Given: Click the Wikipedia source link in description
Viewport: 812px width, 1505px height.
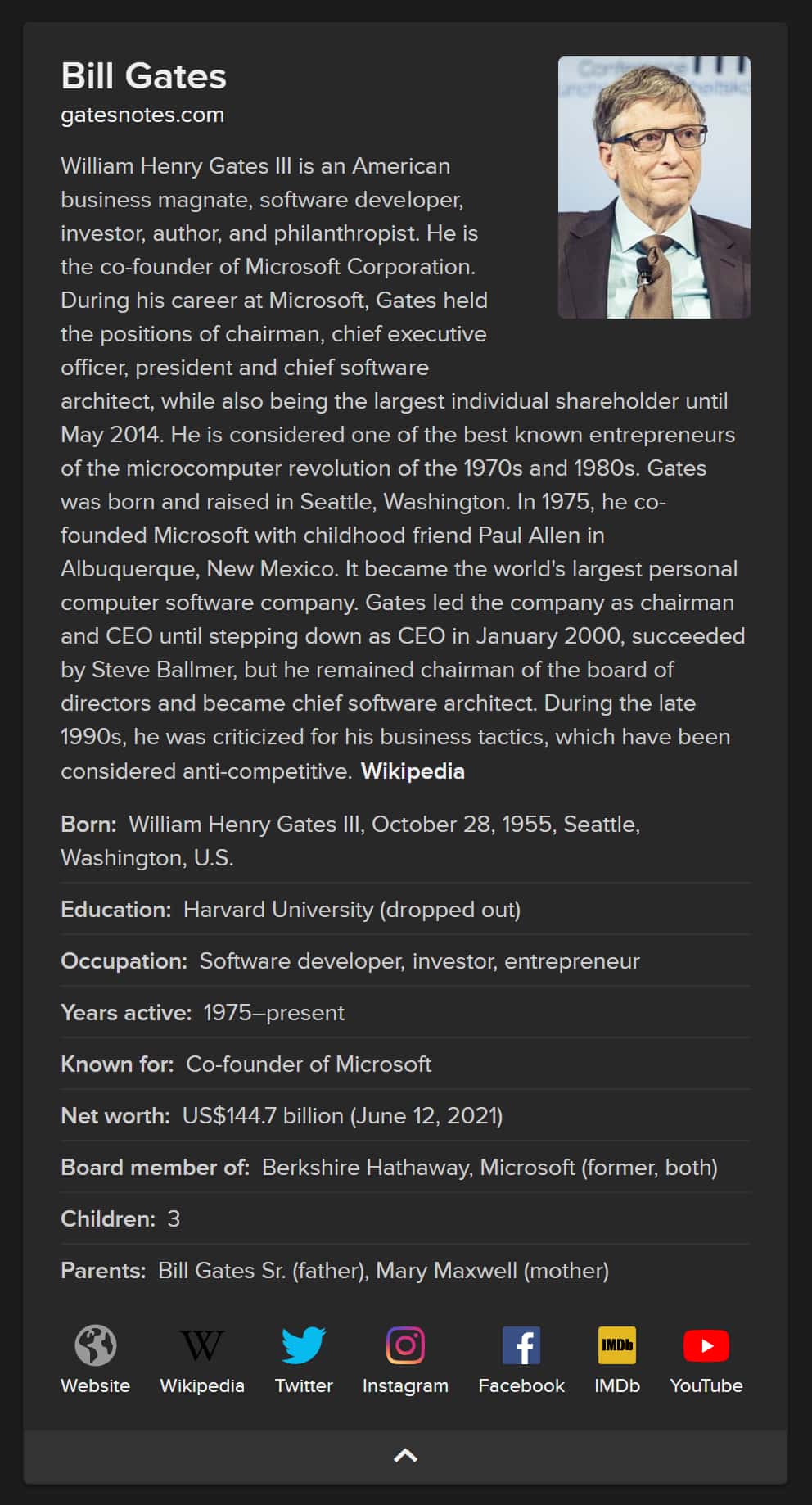Looking at the screenshot, I should pyautogui.click(x=412, y=771).
